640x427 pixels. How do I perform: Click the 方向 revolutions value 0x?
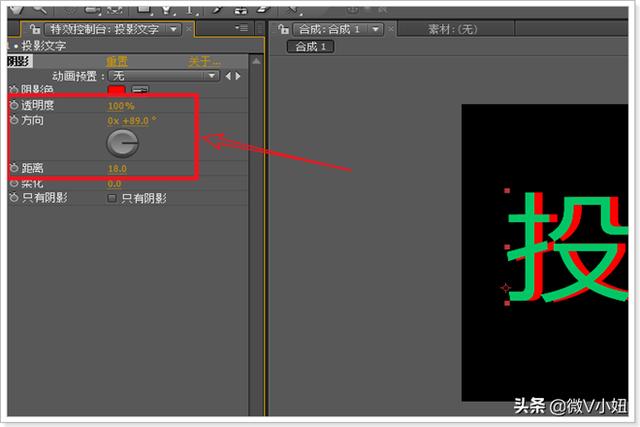[113, 121]
